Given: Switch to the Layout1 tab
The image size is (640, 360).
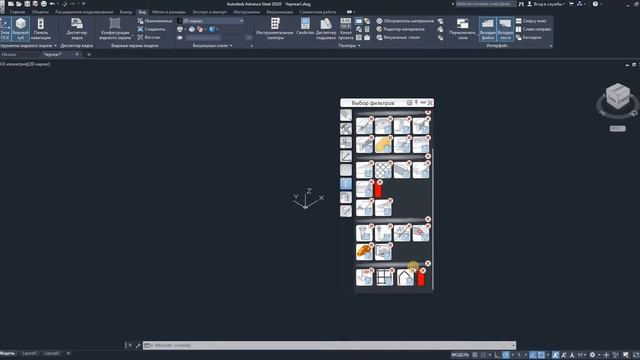Looking at the screenshot, I should tap(29, 353).
